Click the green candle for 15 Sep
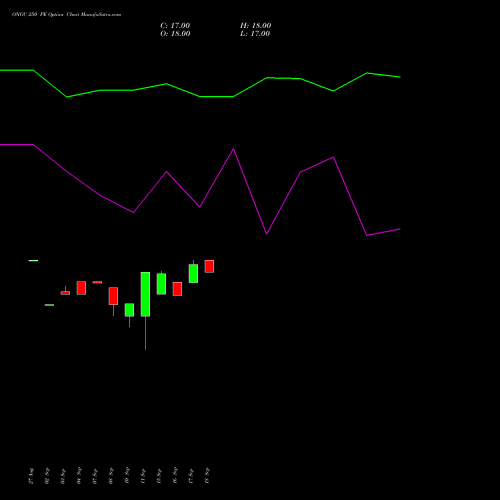 (x=161, y=284)
